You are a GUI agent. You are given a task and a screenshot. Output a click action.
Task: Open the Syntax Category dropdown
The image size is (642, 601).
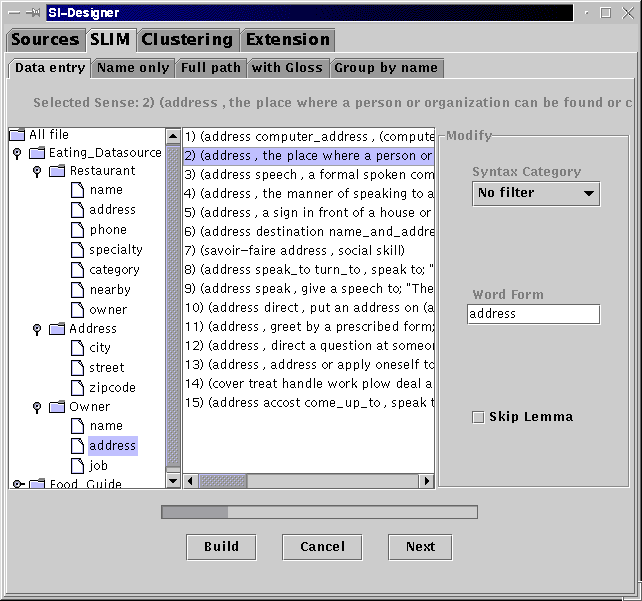click(x=536, y=193)
